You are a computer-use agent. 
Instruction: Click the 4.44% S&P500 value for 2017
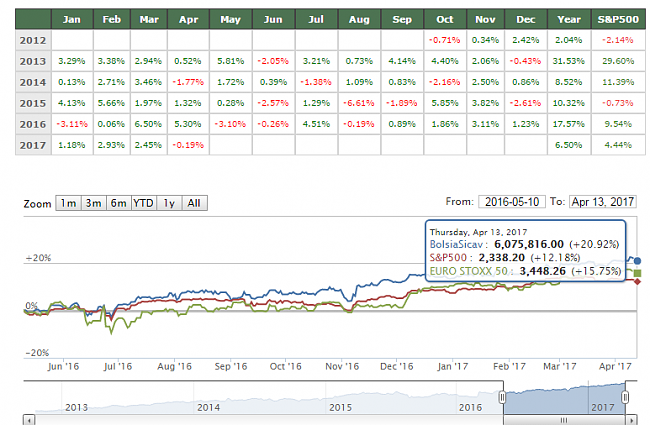pos(618,145)
